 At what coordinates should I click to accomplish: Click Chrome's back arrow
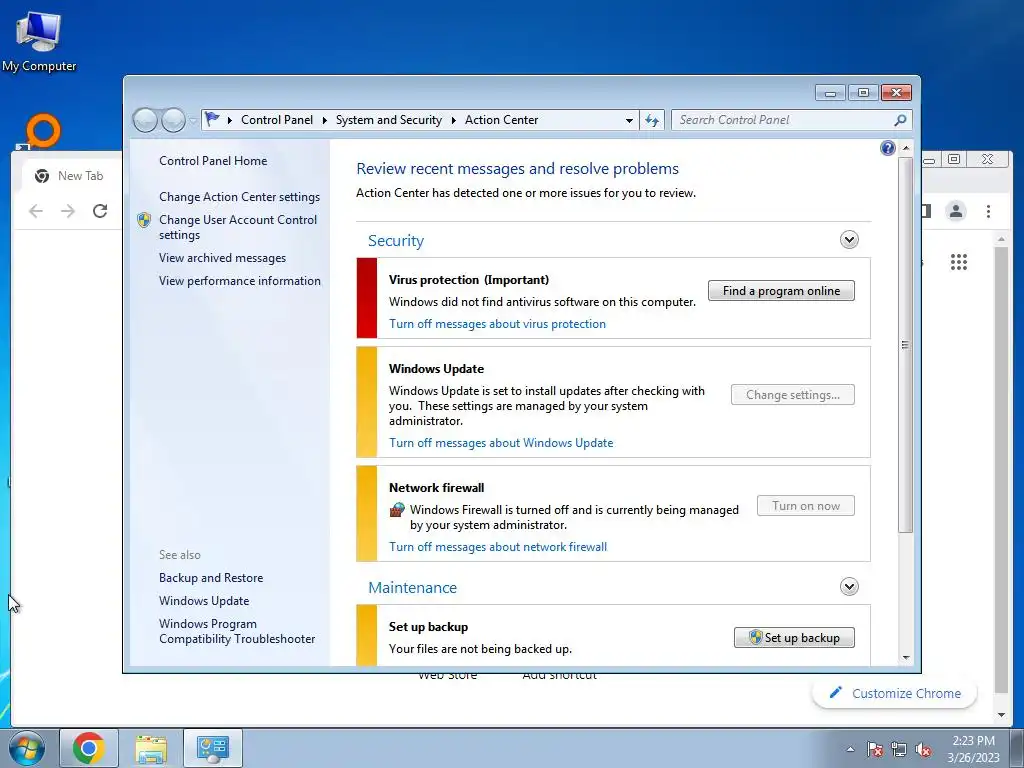[x=36, y=211]
